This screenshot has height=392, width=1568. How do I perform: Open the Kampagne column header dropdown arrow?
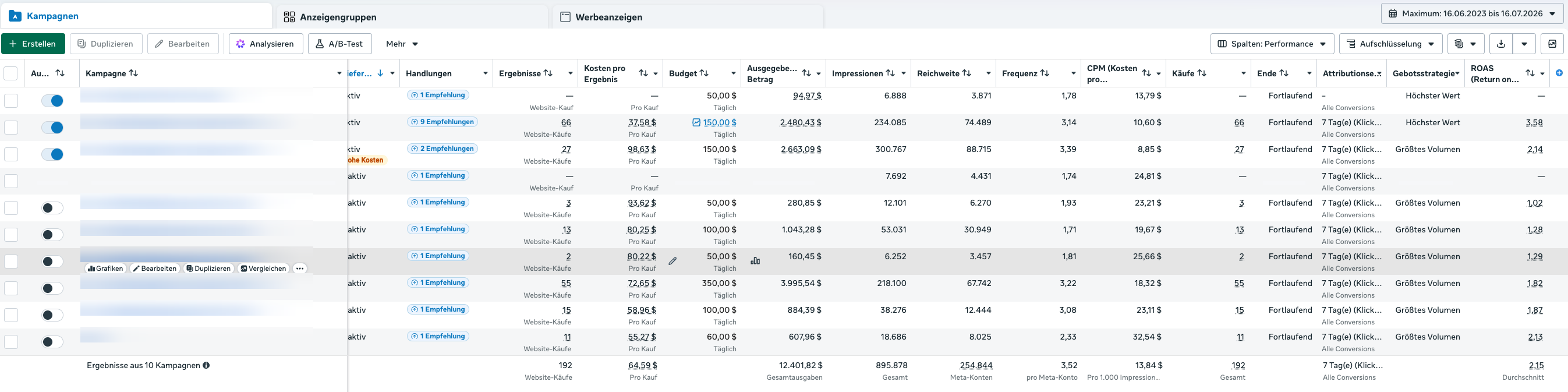(x=339, y=73)
